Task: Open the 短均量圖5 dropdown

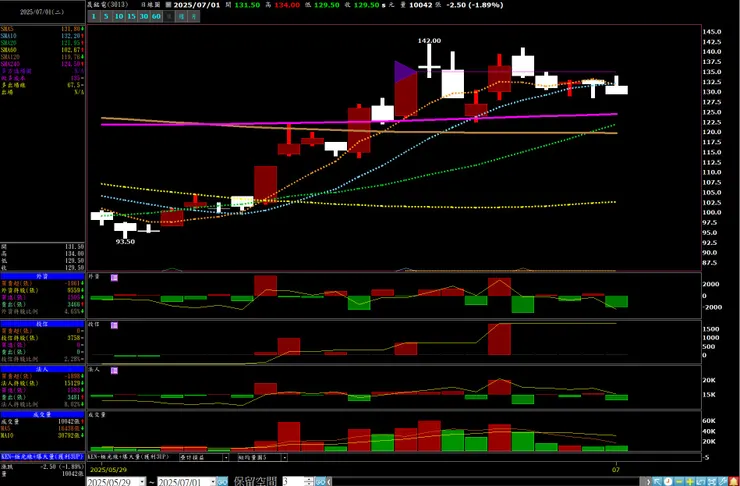Action: 285,457
